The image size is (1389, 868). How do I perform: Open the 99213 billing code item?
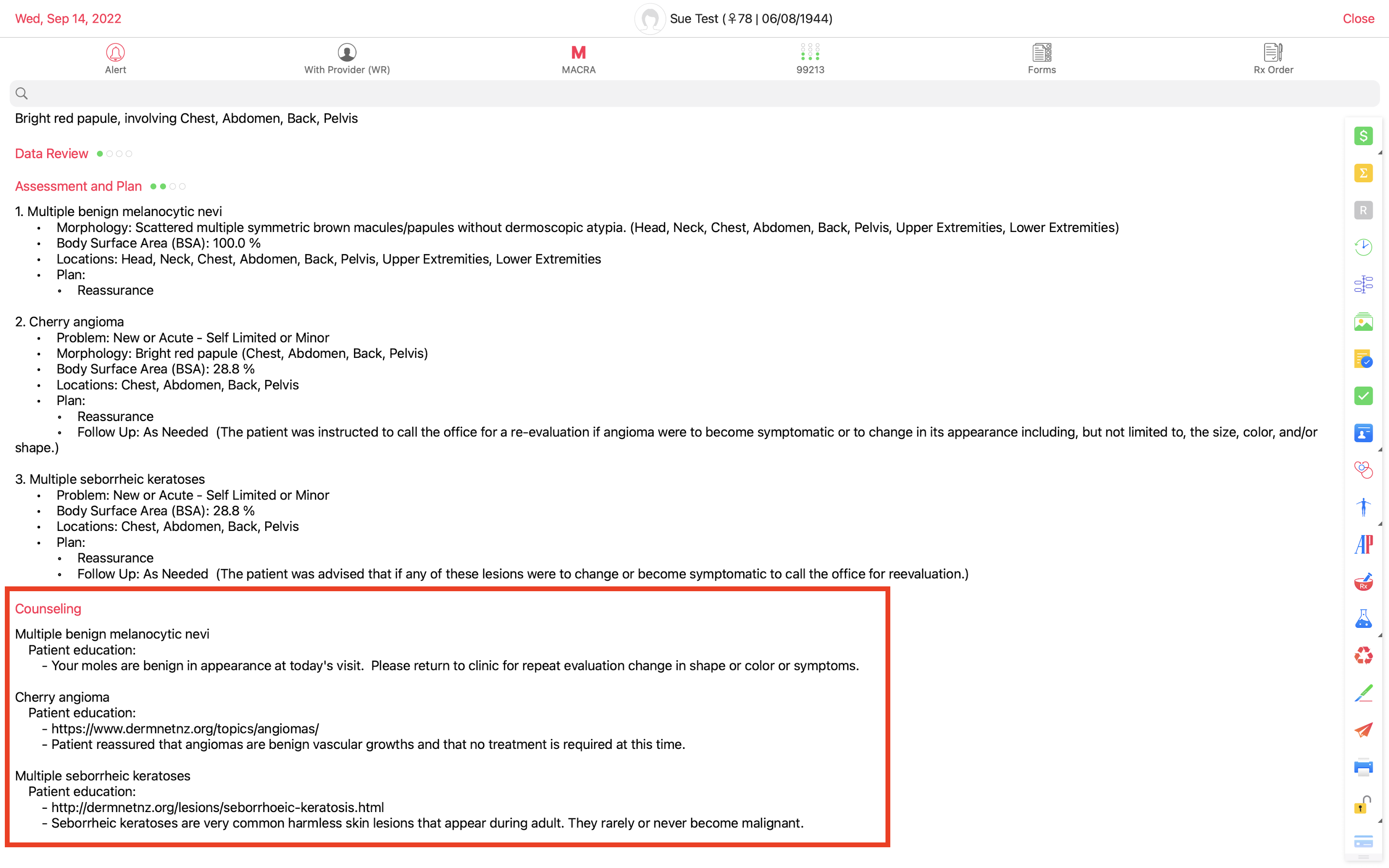coord(810,58)
